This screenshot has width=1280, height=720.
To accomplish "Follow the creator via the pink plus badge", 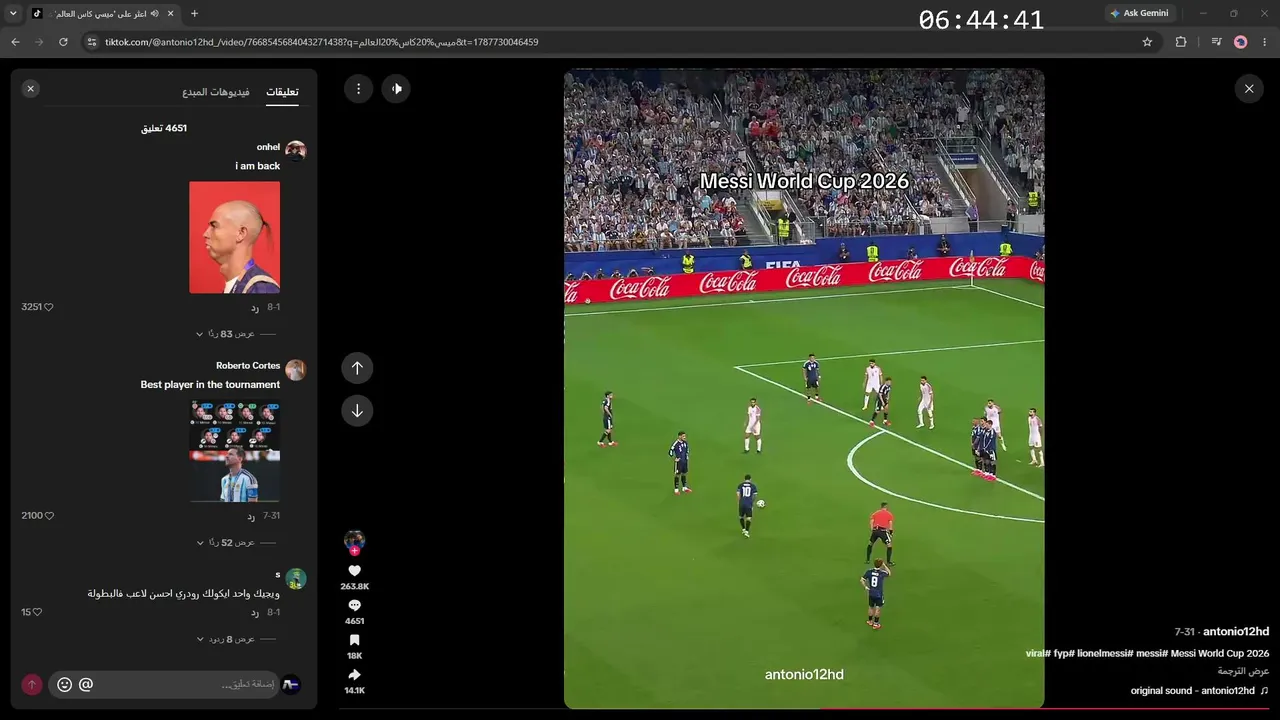I will (354, 551).
